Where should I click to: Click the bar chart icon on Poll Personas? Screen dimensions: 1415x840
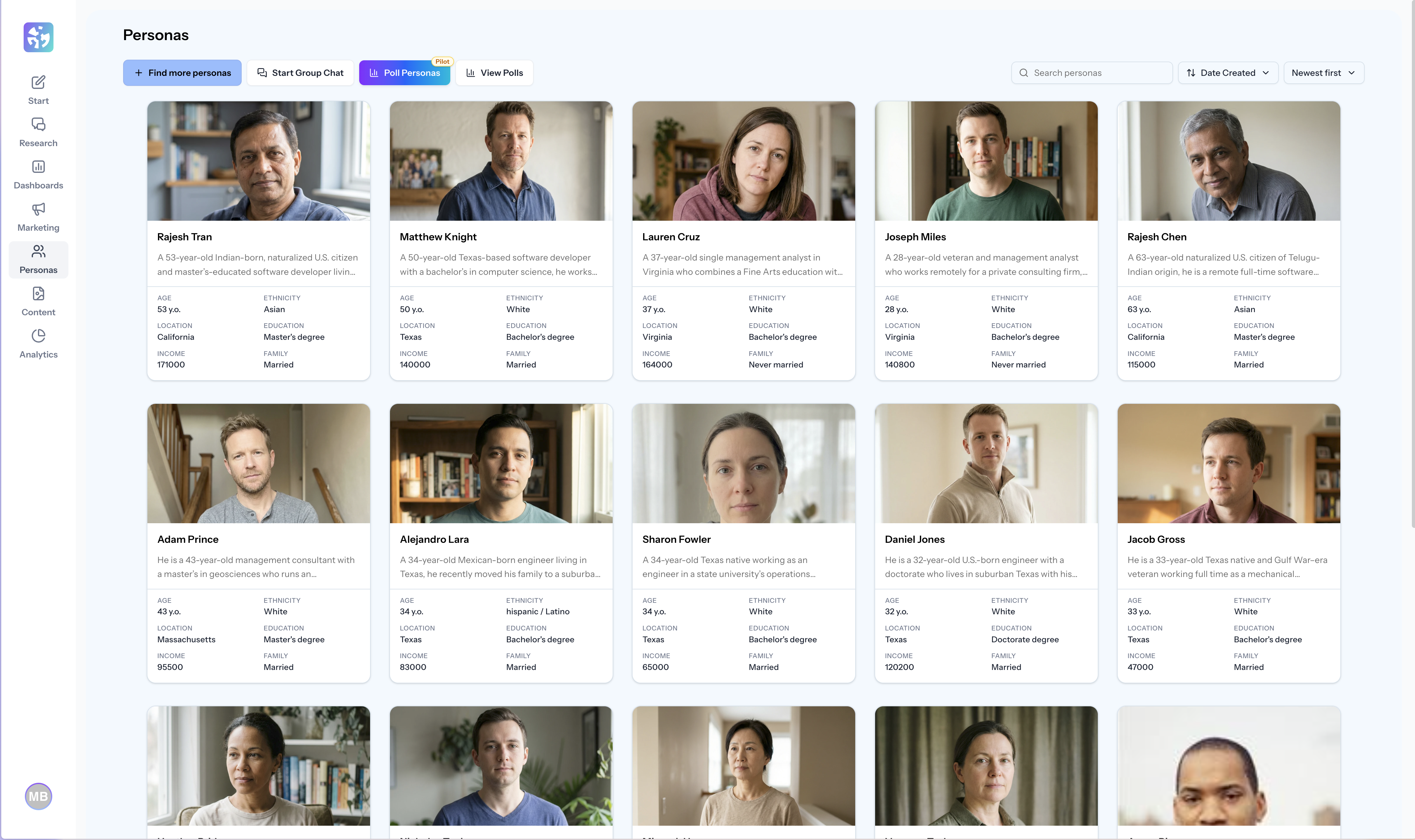(374, 73)
